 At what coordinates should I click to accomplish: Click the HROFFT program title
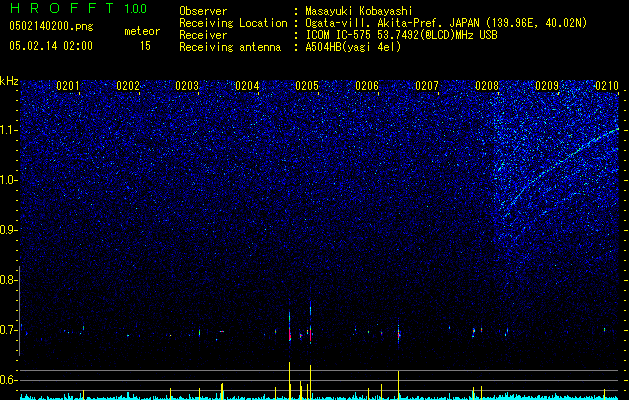click(x=62, y=8)
